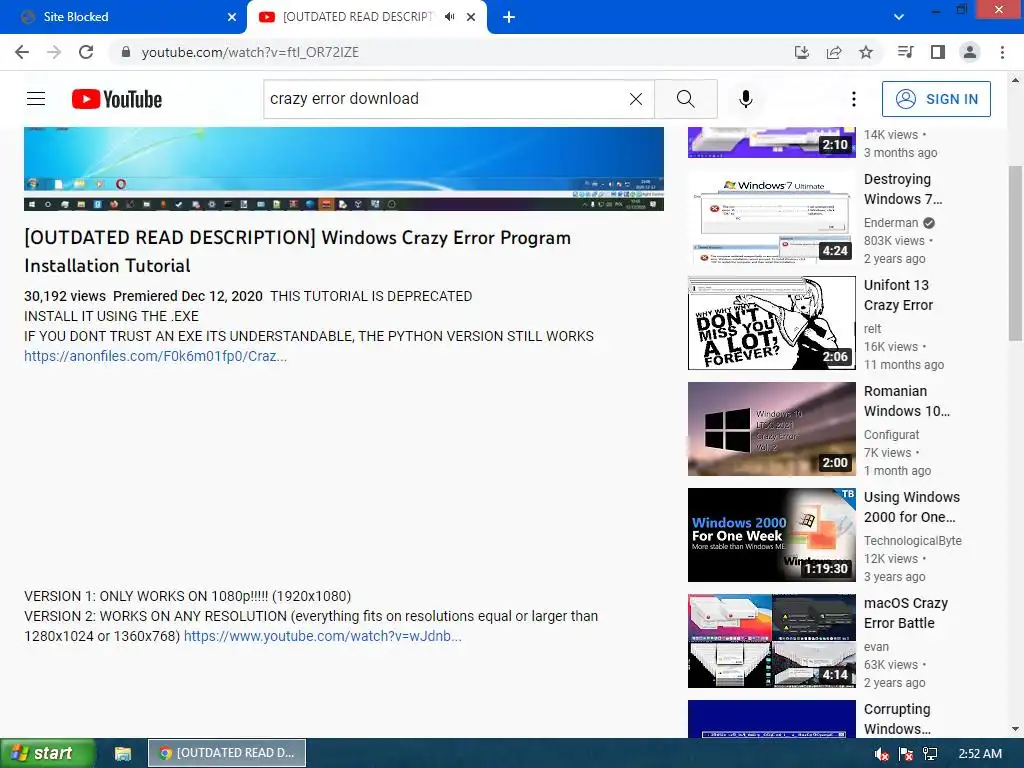
Task: Open relt channel name
Action: (x=872, y=328)
